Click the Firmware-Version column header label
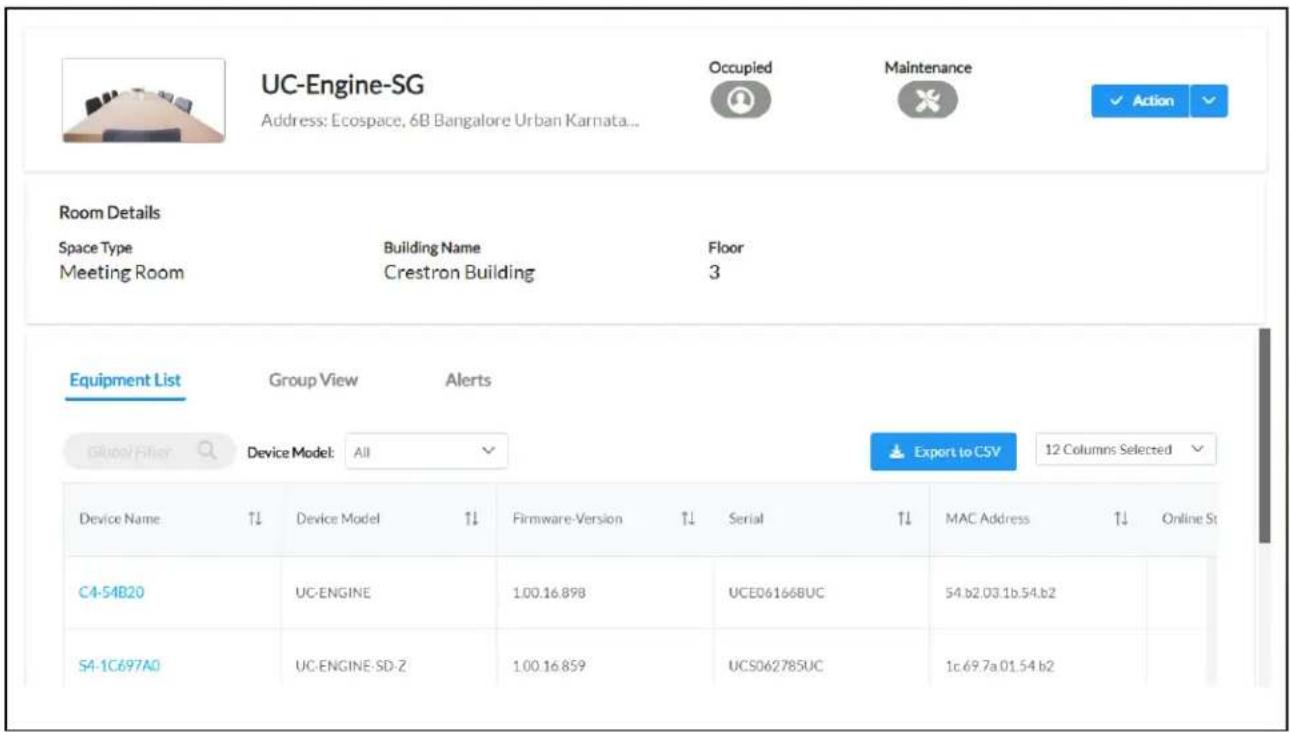1290x732 pixels. coord(567,519)
